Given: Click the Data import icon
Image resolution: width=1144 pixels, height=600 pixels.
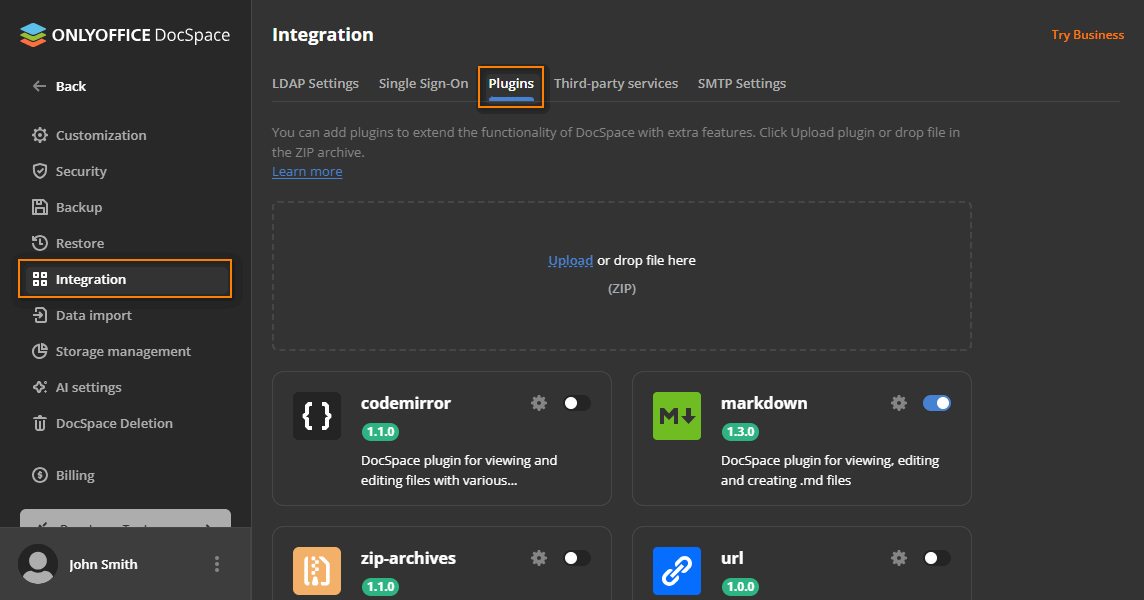Looking at the screenshot, I should point(40,315).
